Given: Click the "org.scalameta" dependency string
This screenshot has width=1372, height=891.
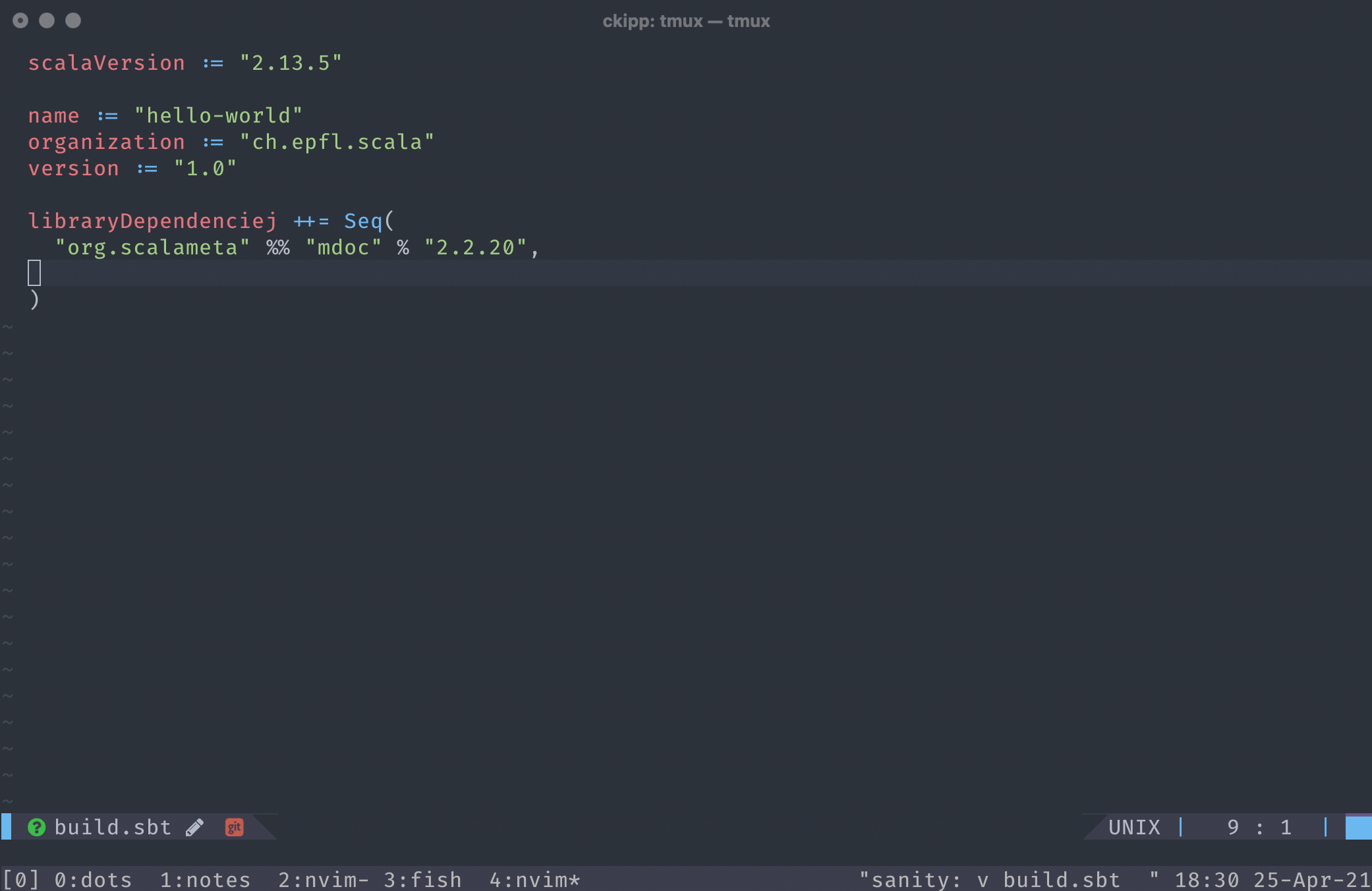Looking at the screenshot, I should pos(152,247).
